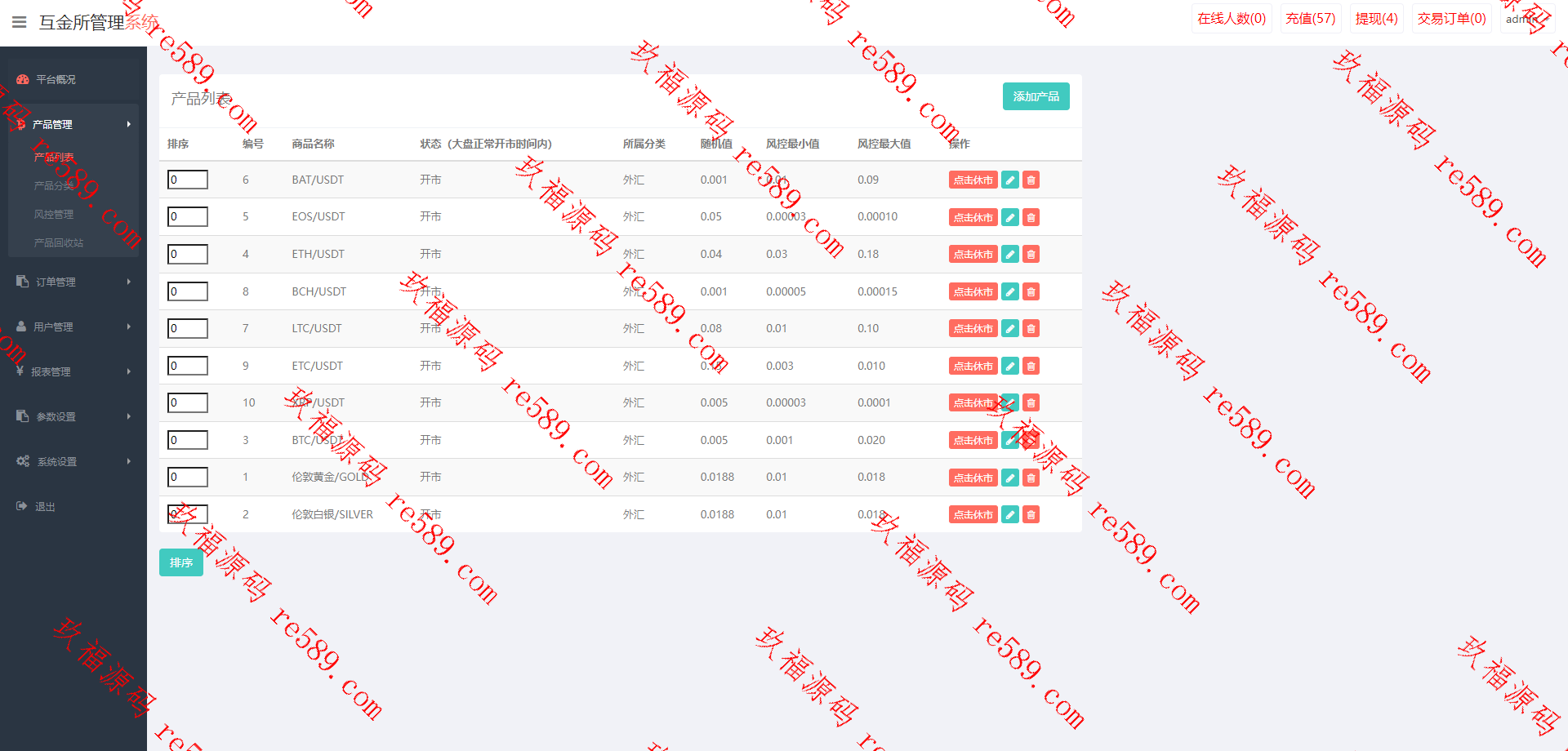
Task: Open the 风控管理 submenu item
Action: [x=54, y=214]
